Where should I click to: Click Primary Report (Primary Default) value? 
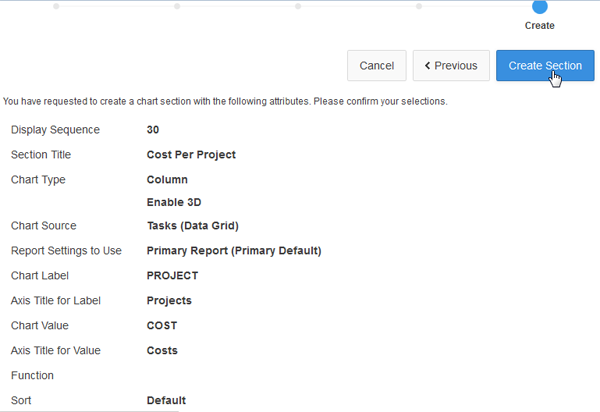pos(234,251)
